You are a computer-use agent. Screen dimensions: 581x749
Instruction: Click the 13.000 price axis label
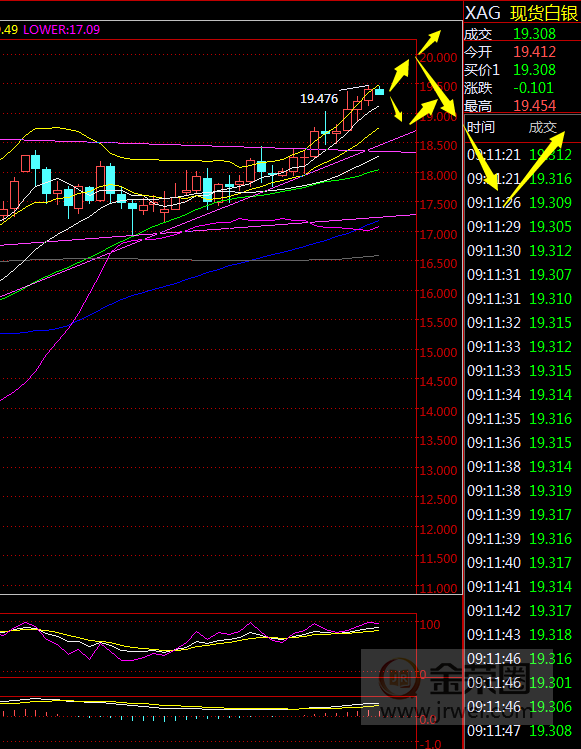(438, 471)
